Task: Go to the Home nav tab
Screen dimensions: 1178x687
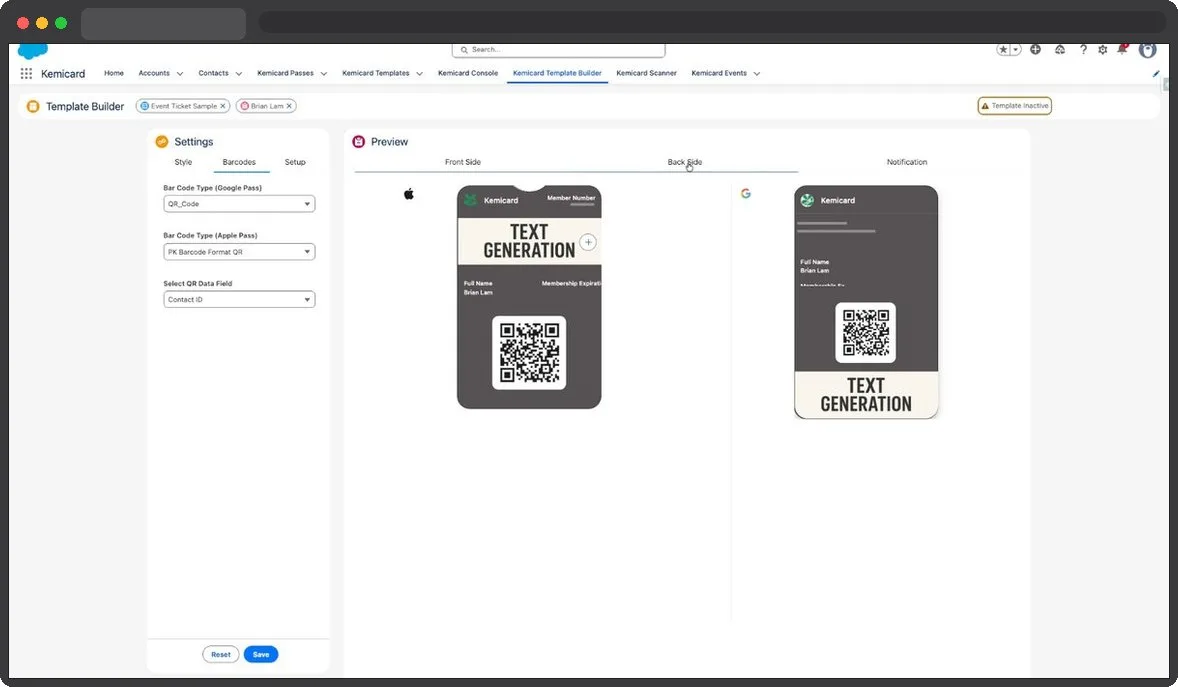Action: [114, 73]
